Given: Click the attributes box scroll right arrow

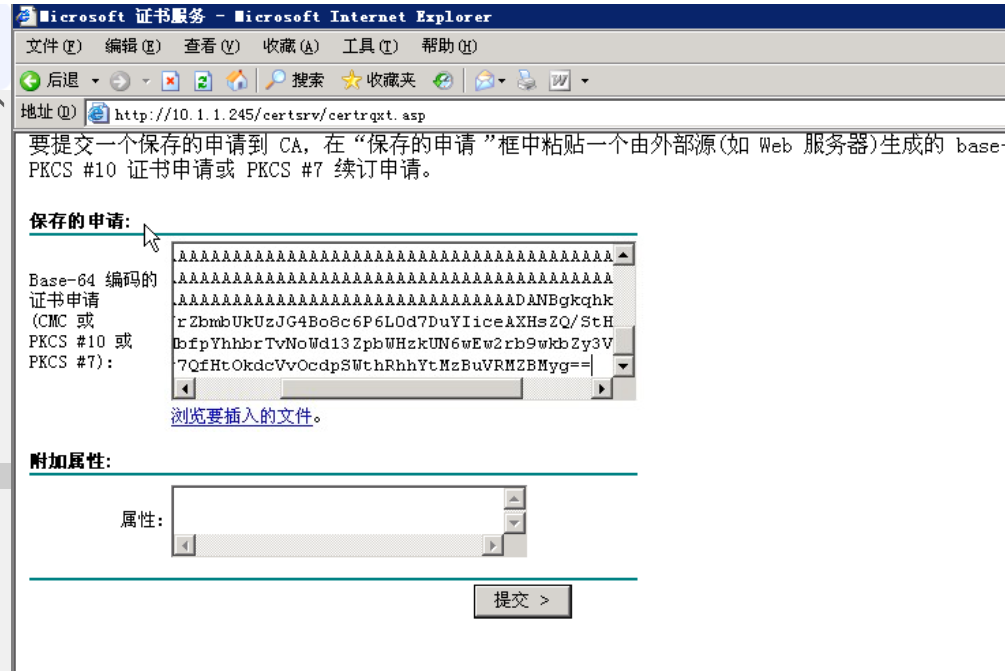Looking at the screenshot, I should 492,545.
